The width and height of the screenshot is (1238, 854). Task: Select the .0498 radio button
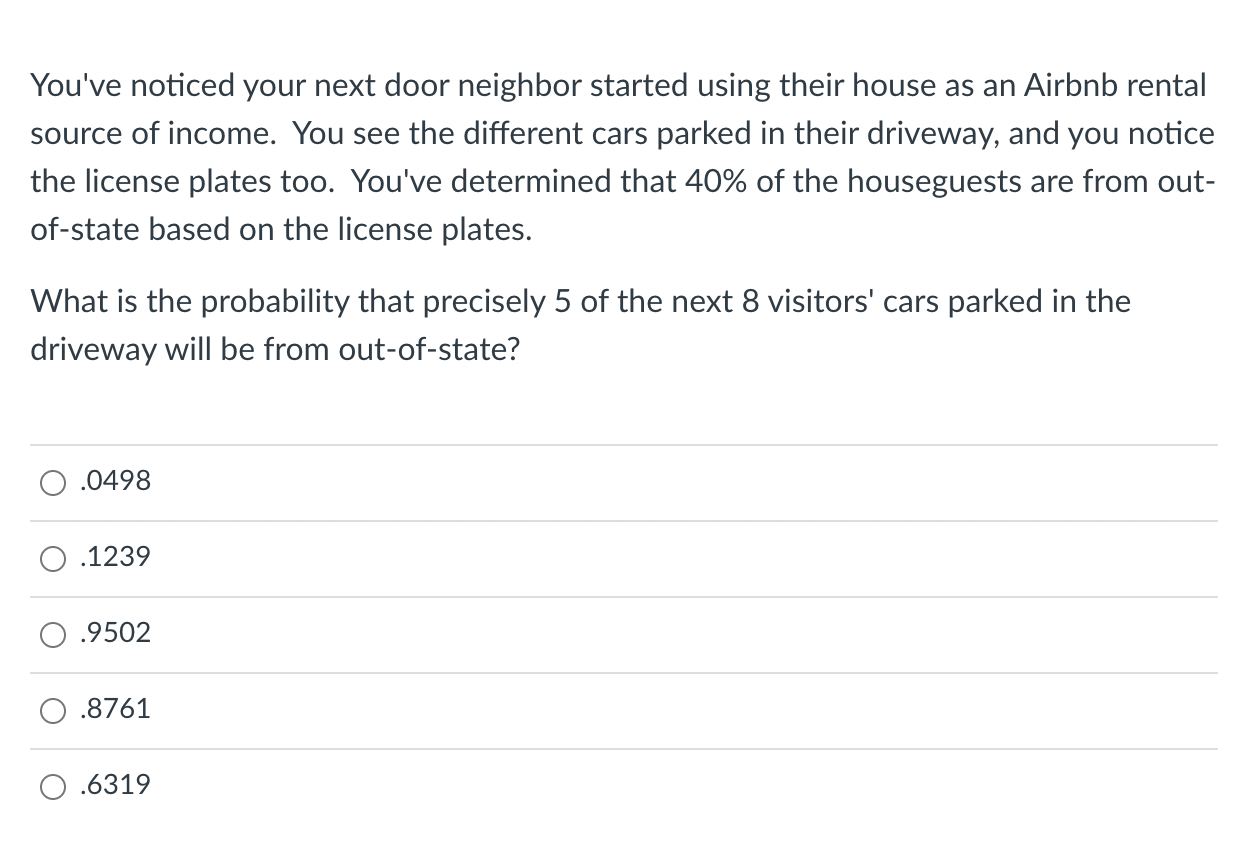pyautogui.click(x=53, y=483)
